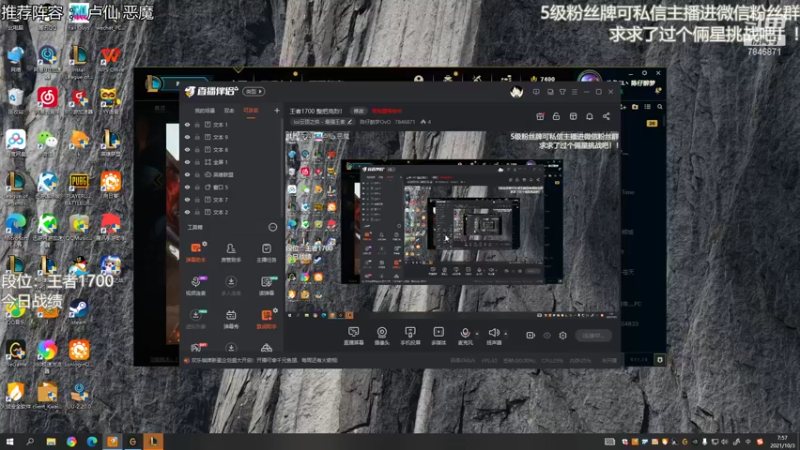The width and height of the screenshot is (800, 450).
Task: Open the 视频连麦 video co-stream tool
Action: pyautogui.click(x=196, y=286)
